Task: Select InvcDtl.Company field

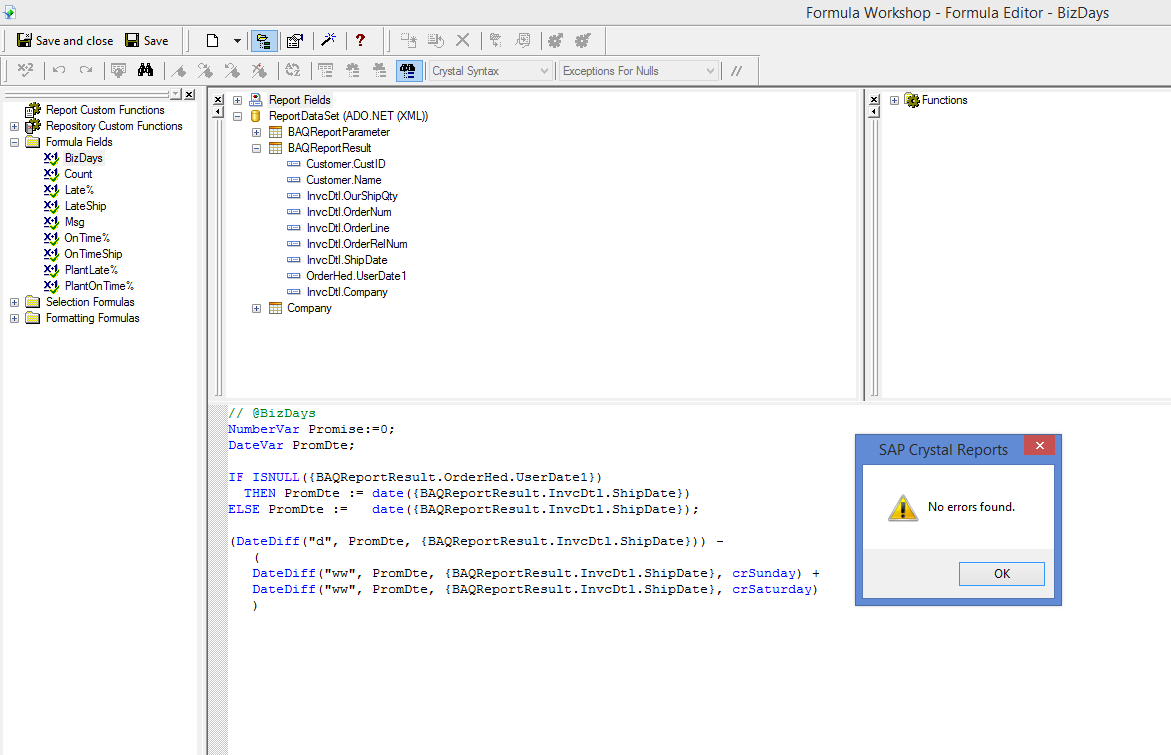Action: 347,292
